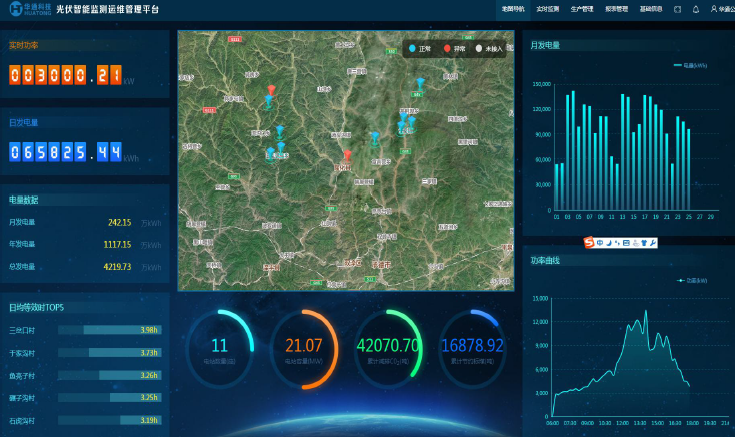
Task: Toggle the power curve chart legend series
Action: (691, 281)
